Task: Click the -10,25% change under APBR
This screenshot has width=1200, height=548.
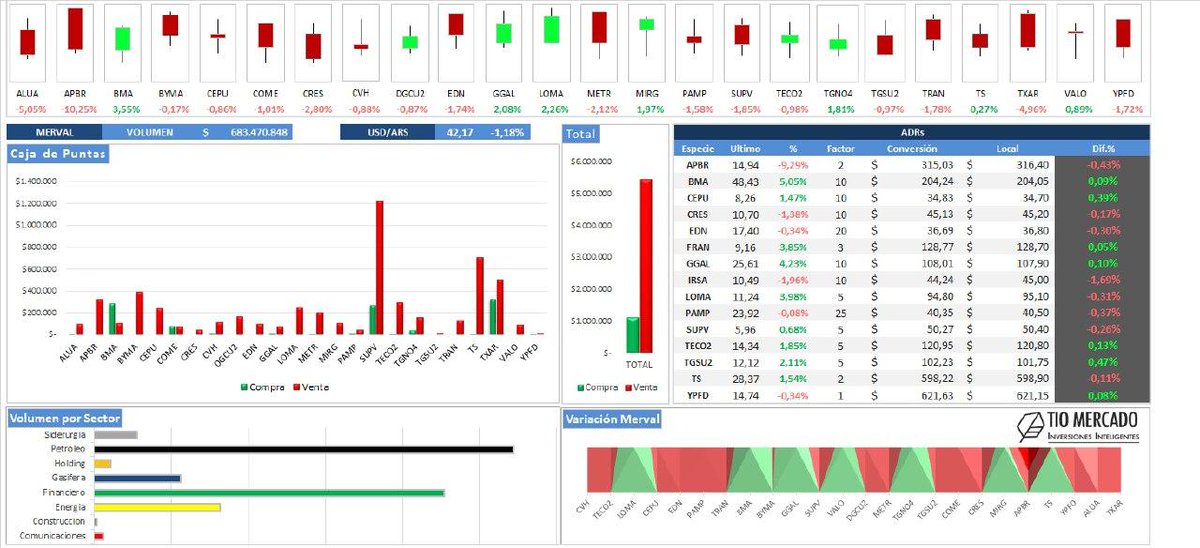Action: (x=80, y=108)
